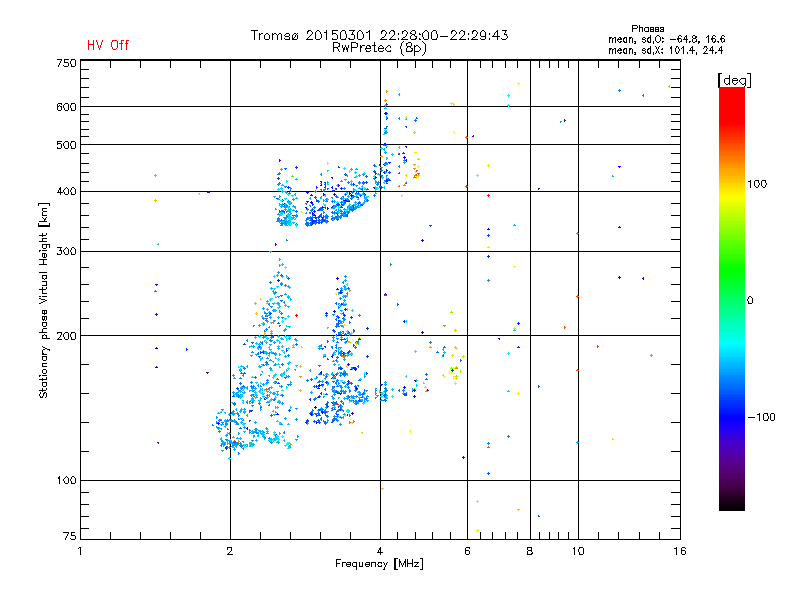The image size is (800, 600).
Task: Click the colorbar '0' tick label
Action: (x=750, y=301)
